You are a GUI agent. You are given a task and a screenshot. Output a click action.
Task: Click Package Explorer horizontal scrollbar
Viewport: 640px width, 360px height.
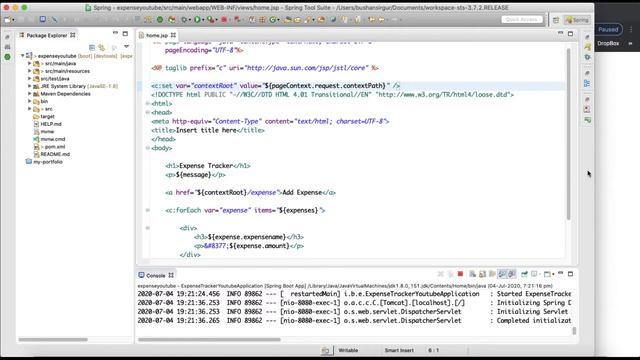tap(53, 339)
